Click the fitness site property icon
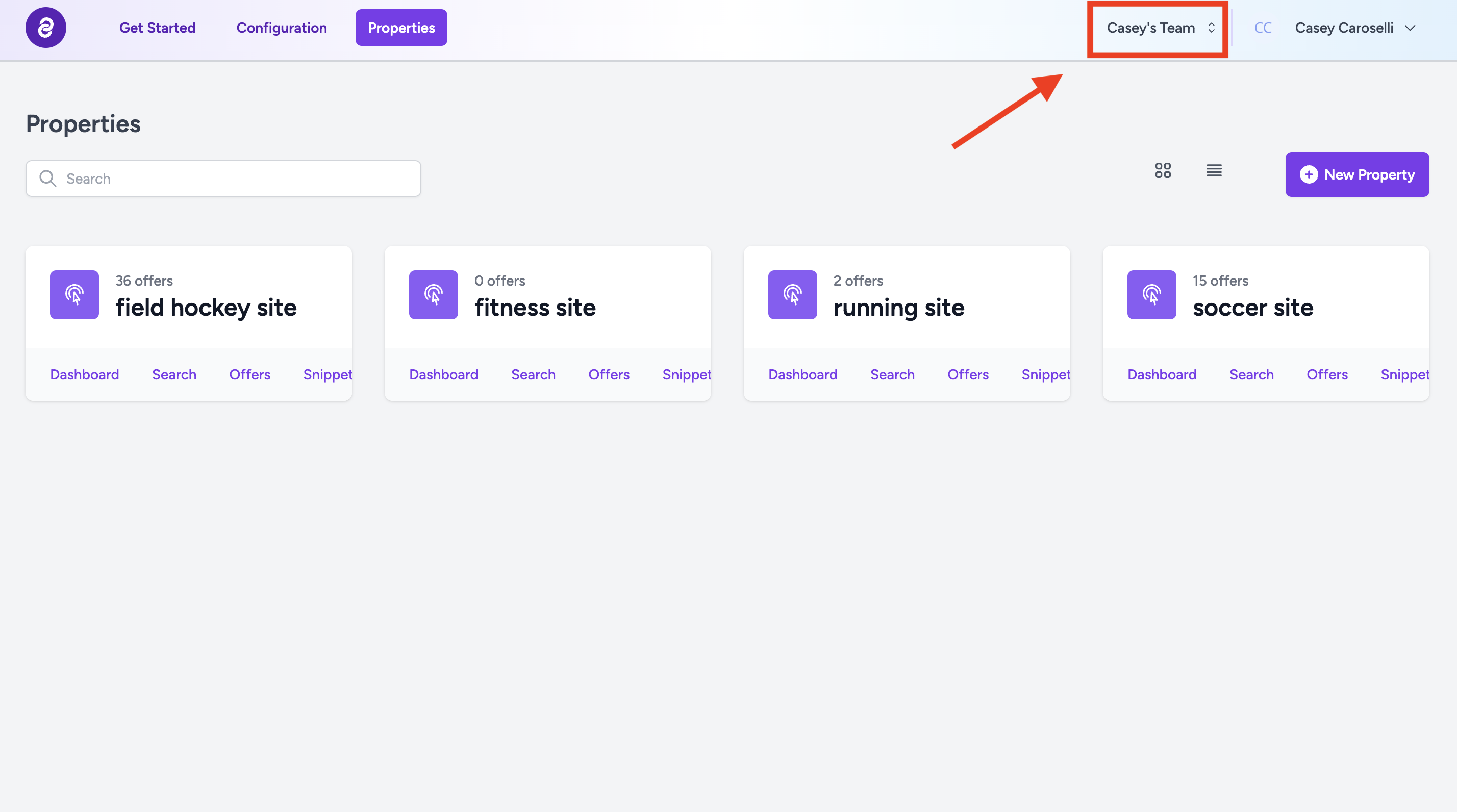 click(433, 295)
